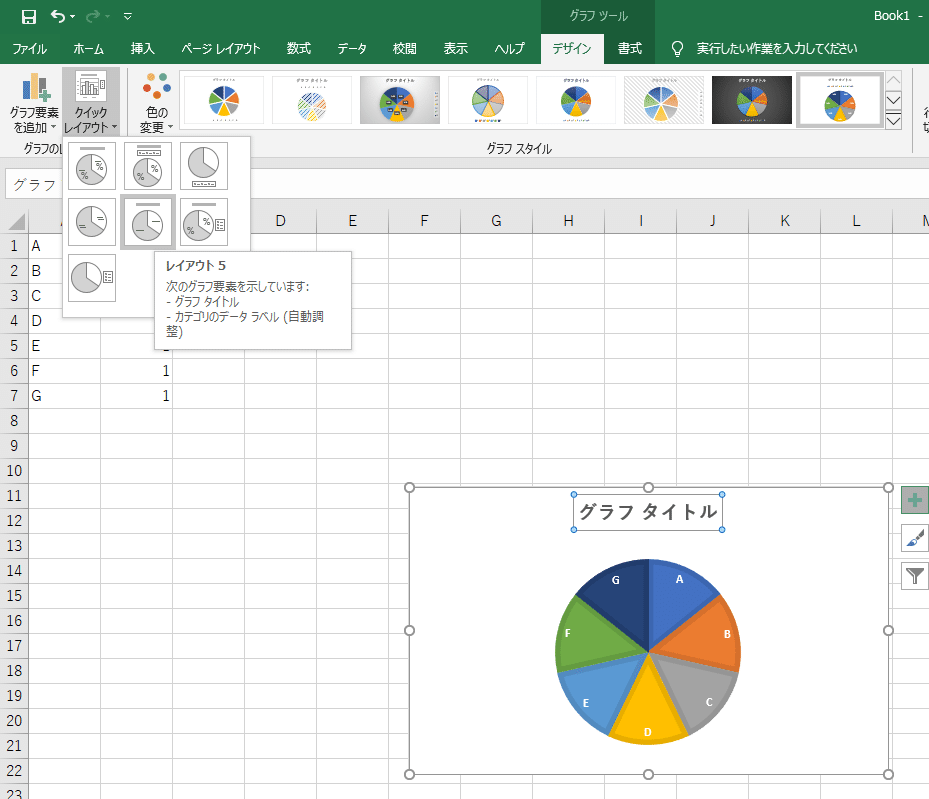Select row 10 header
This screenshot has width=929, height=799.
14,471
